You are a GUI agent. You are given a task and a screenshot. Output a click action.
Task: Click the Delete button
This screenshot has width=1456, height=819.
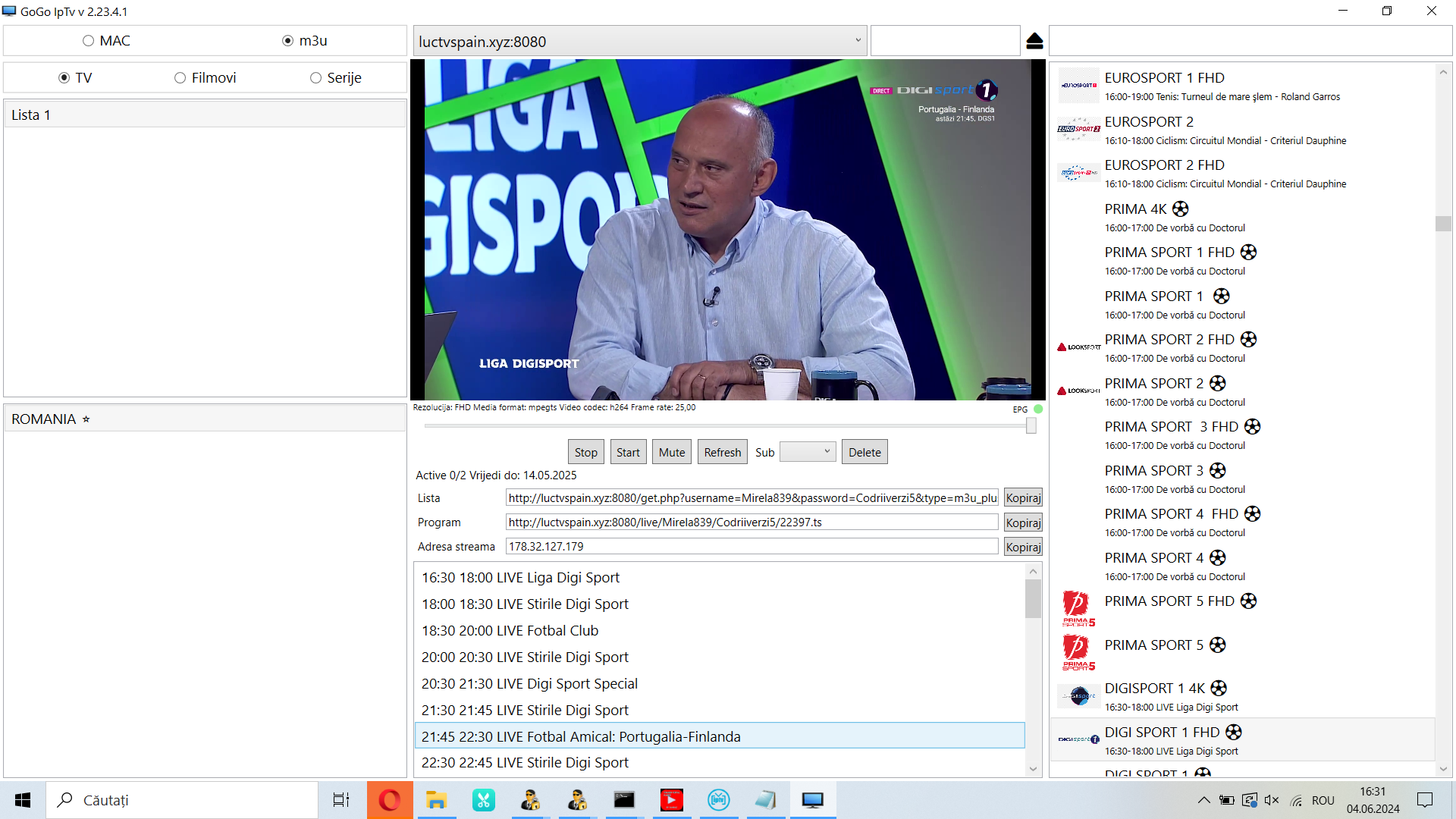[864, 452]
